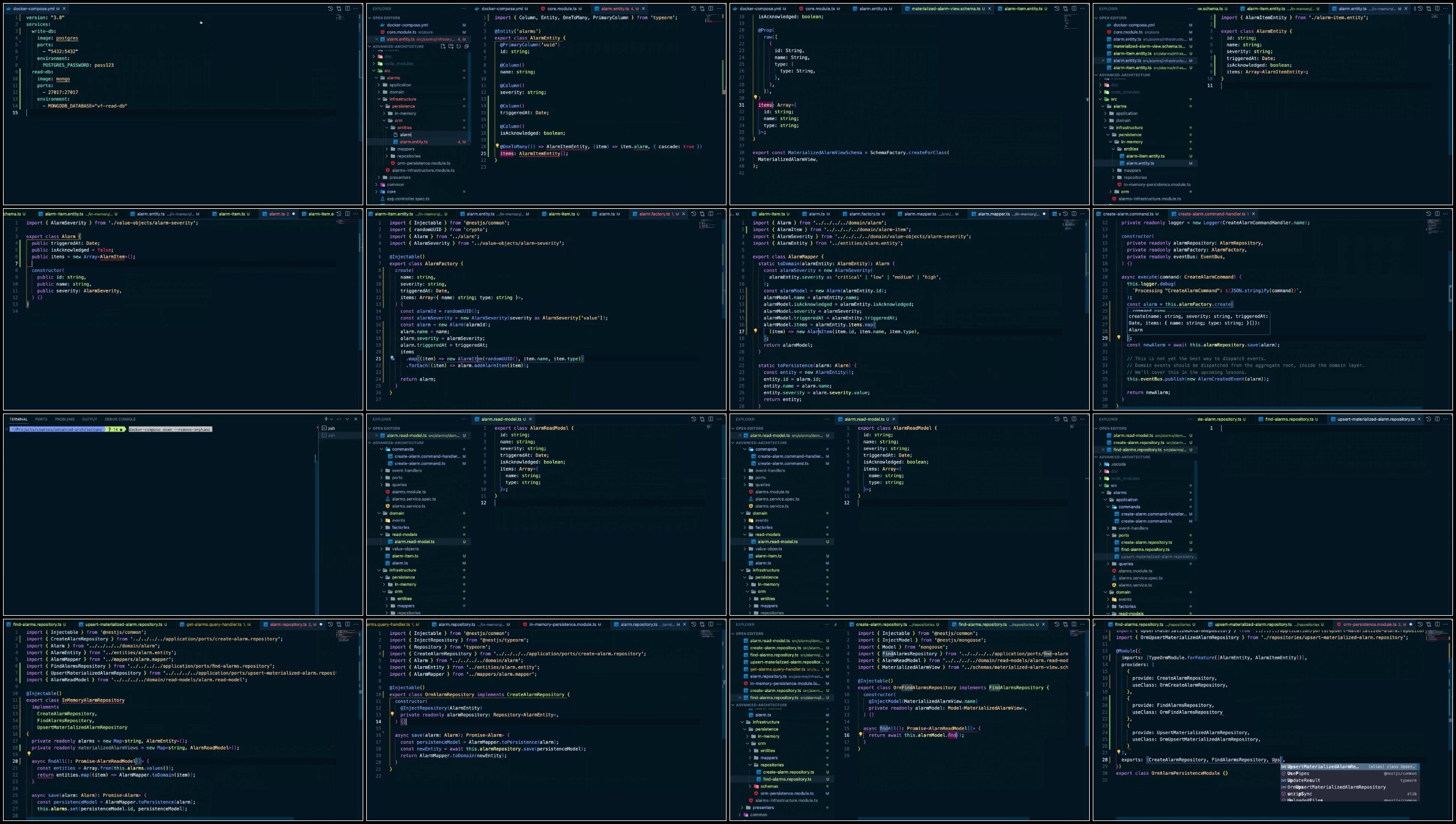Open in-memory-persistence.module.ts M editor tab
Viewport: 1456px width, 824px height.
[561, 625]
